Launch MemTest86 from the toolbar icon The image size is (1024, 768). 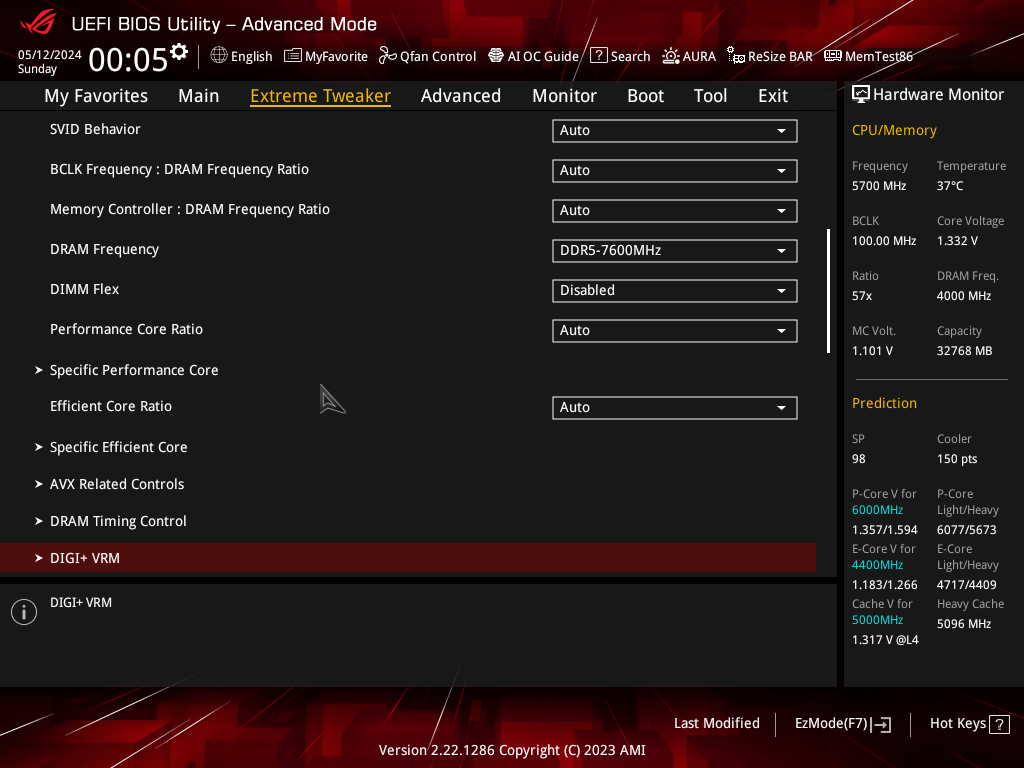click(833, 56)
